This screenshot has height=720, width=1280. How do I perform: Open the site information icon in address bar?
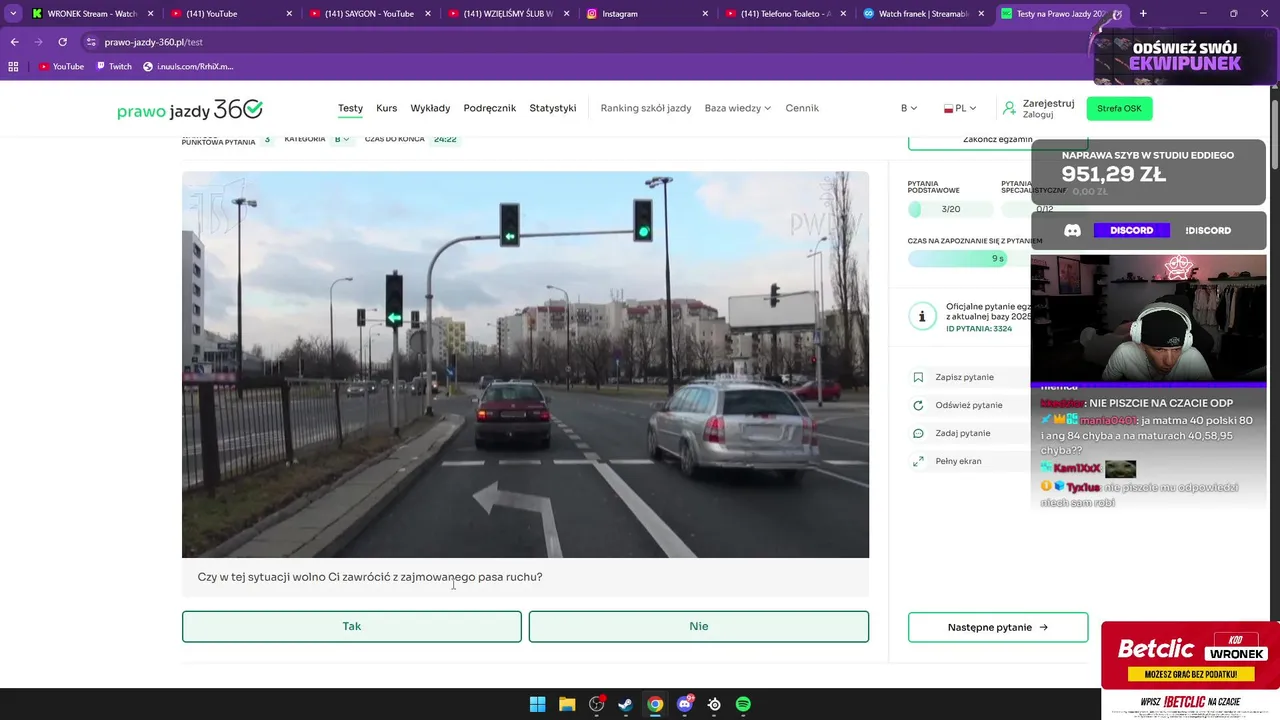tap(91, 42)
